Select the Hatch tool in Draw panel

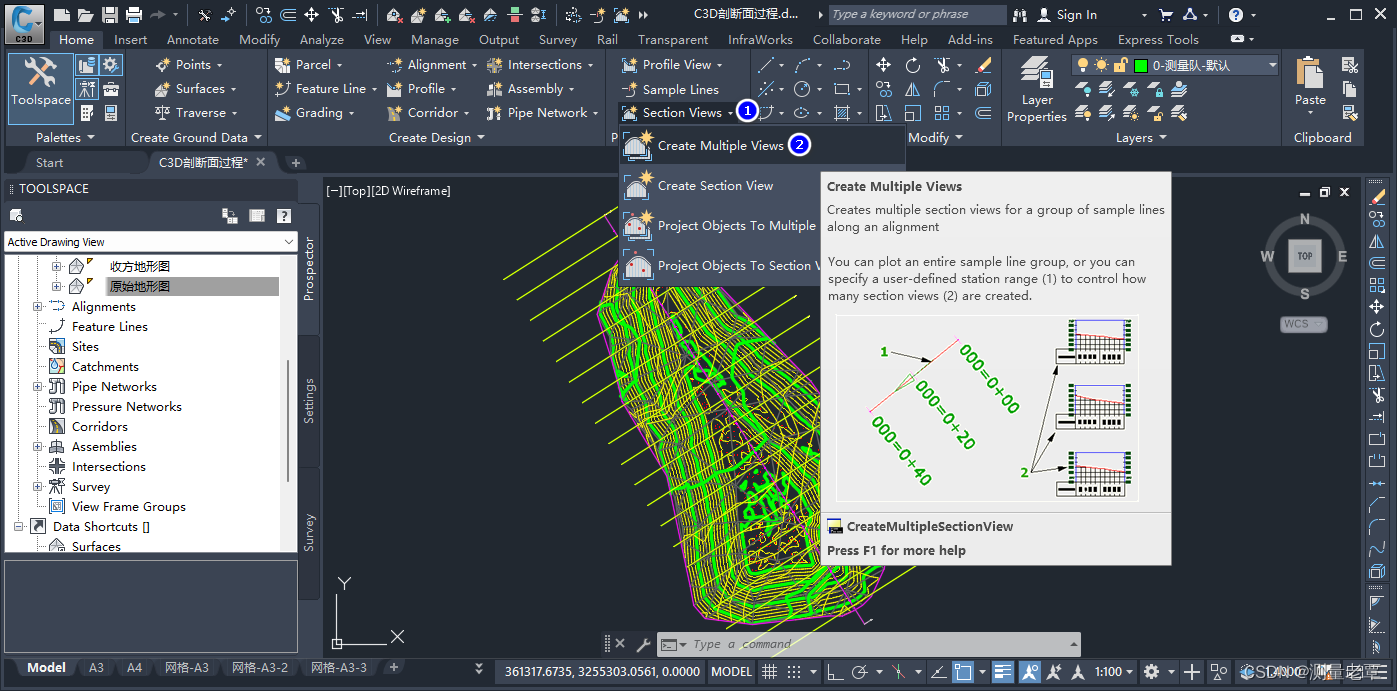[x=842, y=113]
